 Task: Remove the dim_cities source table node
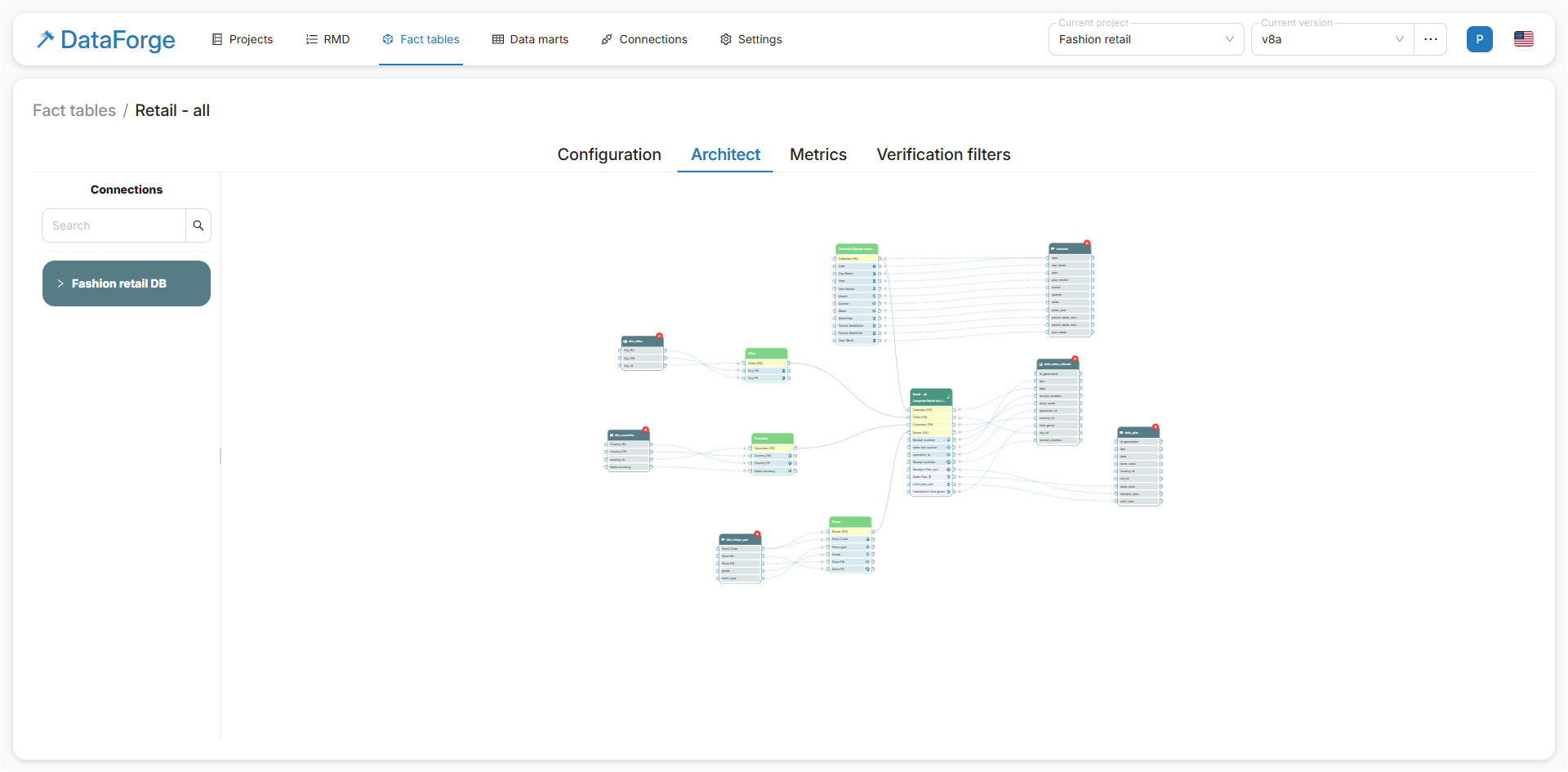pyautogui.click(x=659, y=337)
